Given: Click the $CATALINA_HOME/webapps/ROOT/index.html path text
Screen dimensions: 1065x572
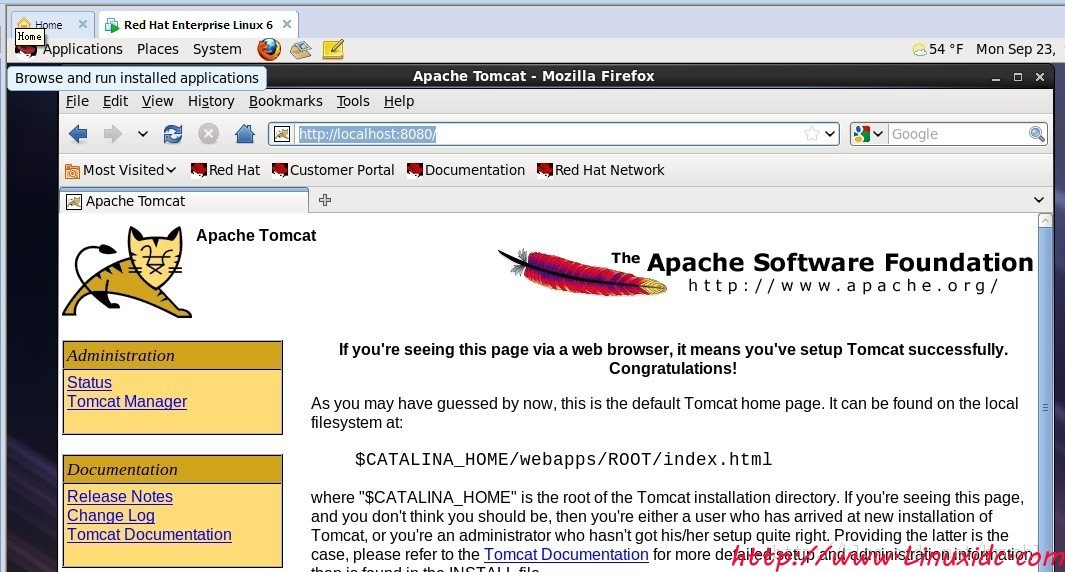Looking at the screenshot, I should [x=563, y=460].
